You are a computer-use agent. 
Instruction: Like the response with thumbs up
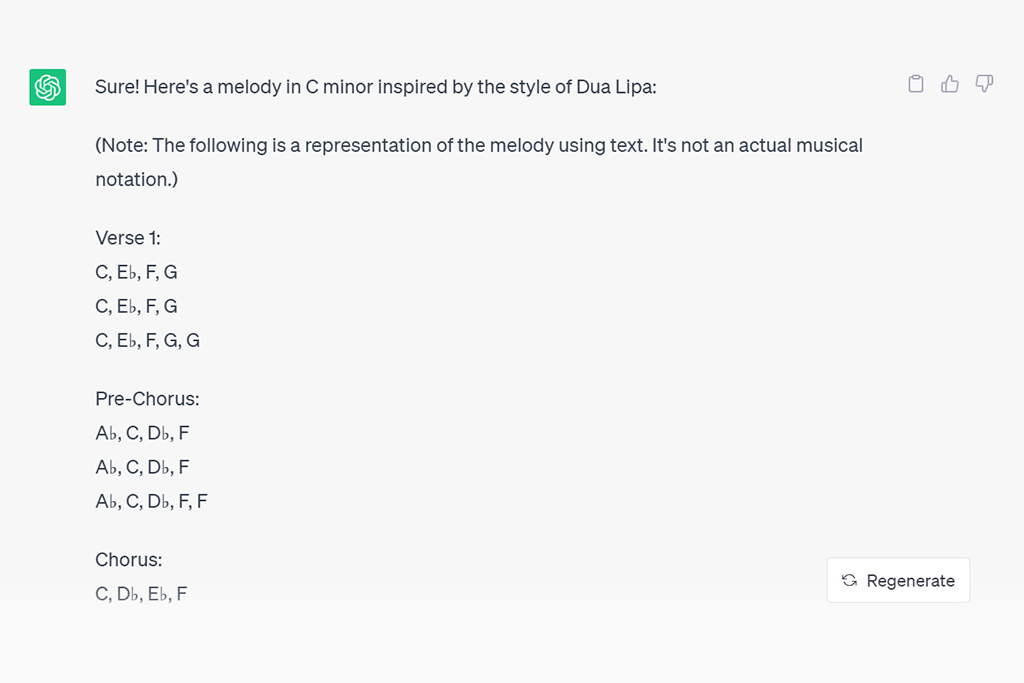click(x=950, y=84)
